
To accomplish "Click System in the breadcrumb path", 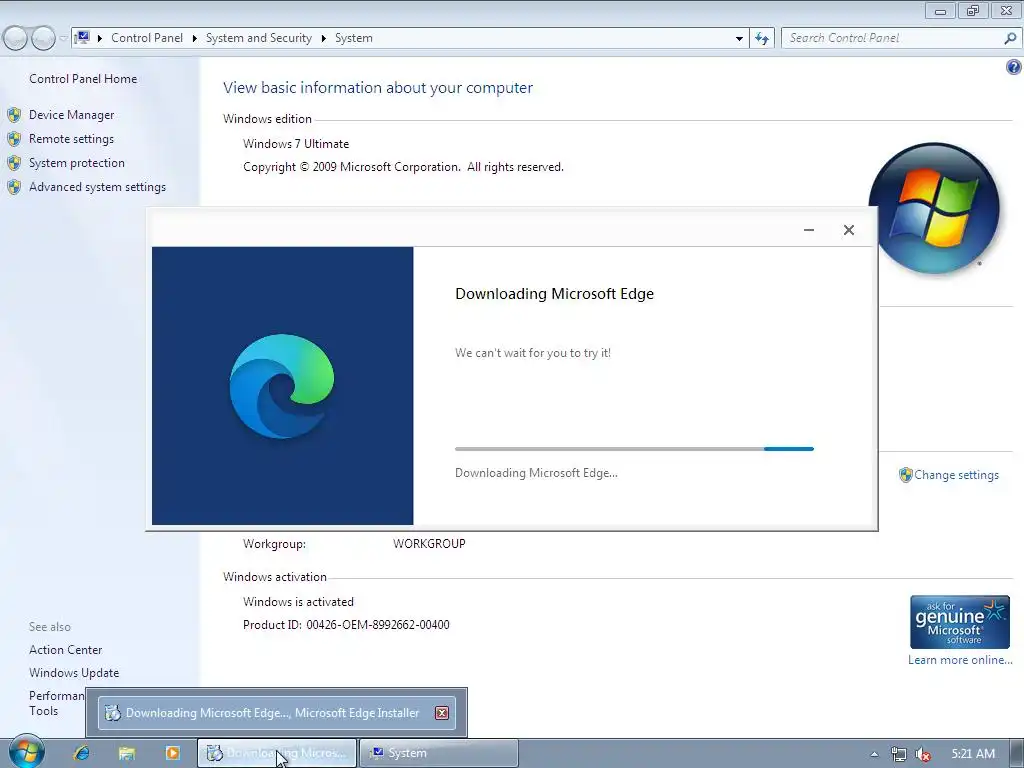I will click(x=354, y=38).
